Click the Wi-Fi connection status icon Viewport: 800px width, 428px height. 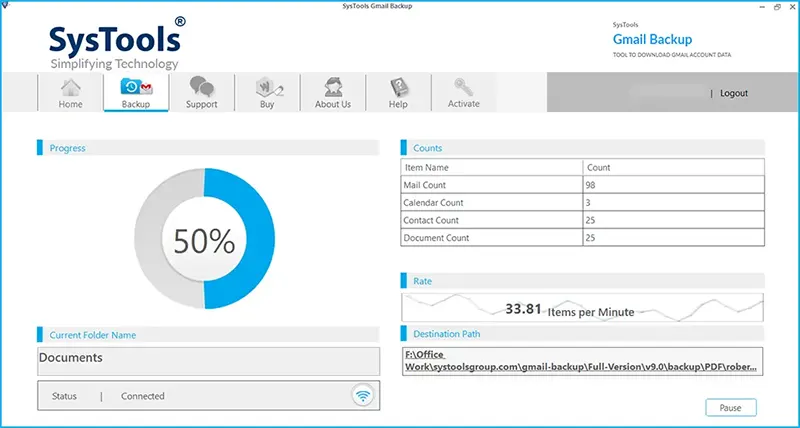(363, 395)
